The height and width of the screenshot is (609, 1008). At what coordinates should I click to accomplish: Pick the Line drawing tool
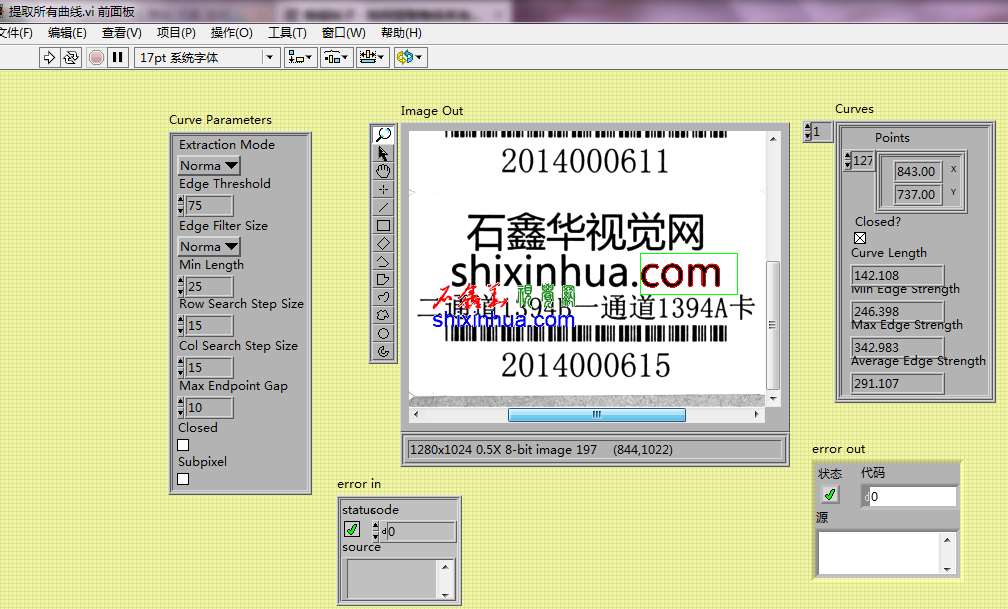click(383, 207)
